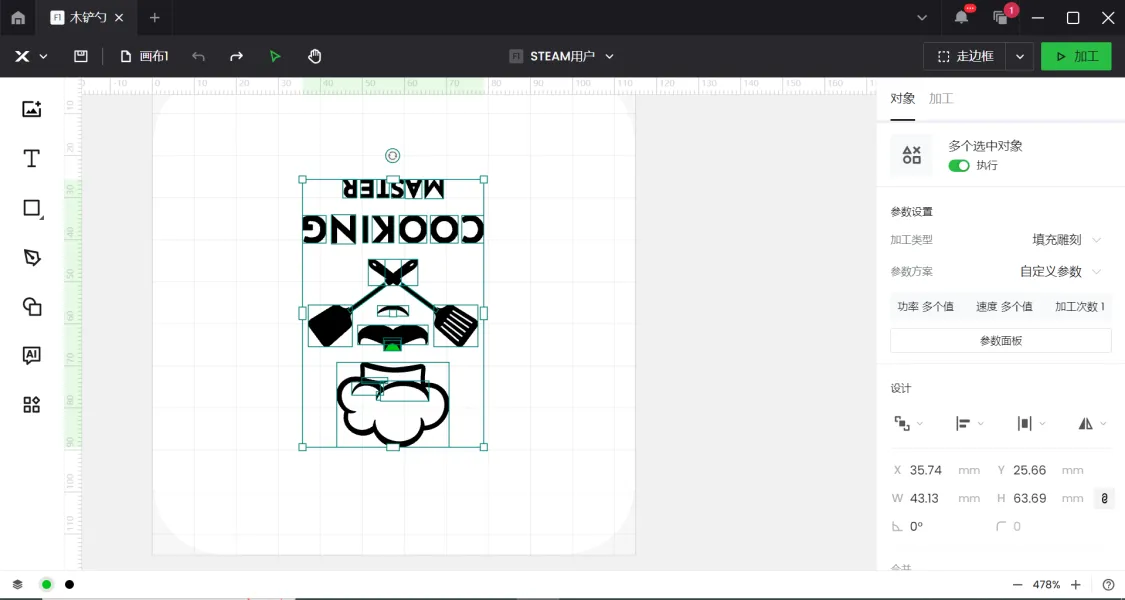Open the arrange order dropdown

pos(908,423)
